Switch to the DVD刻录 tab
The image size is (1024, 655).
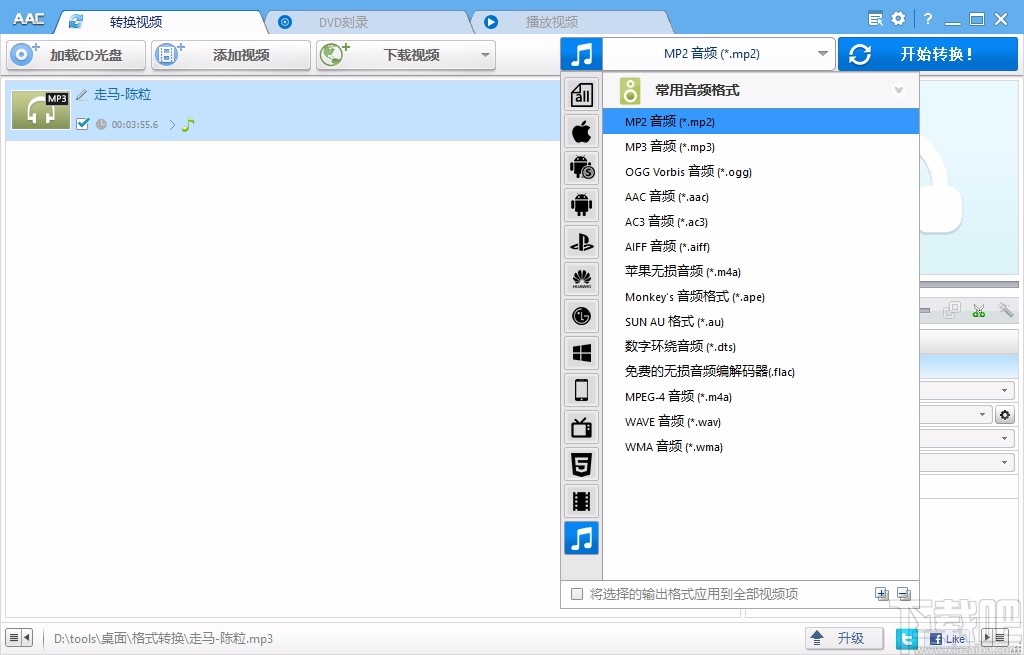[345, 20]
